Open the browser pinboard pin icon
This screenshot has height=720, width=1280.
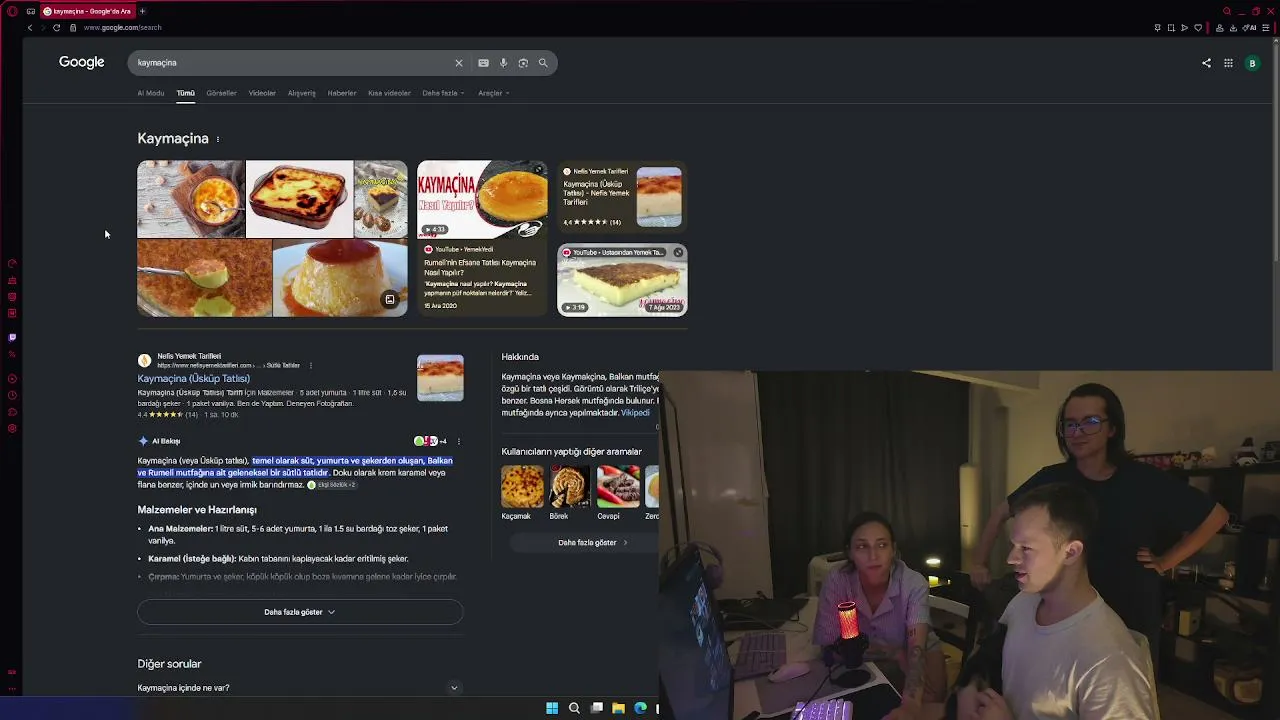coord(1157,28)
